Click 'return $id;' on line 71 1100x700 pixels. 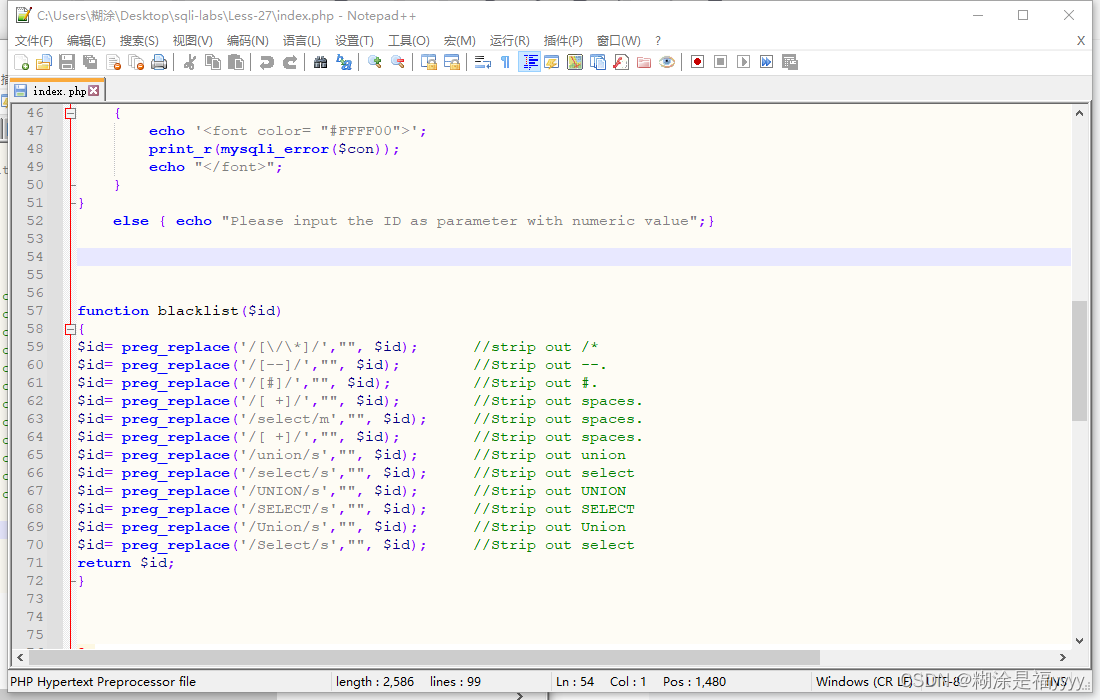(x=126, y=563)
